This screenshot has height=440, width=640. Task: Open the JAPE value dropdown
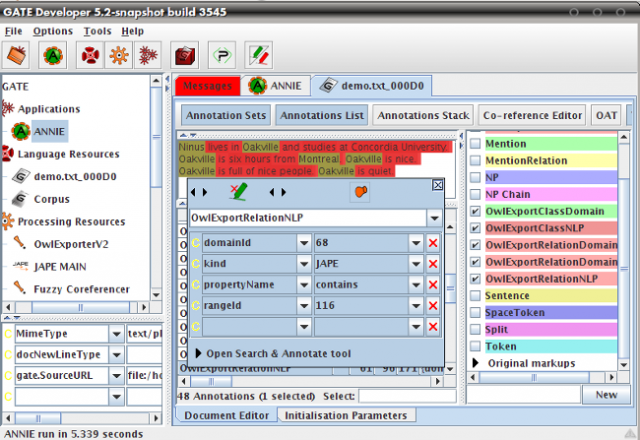(x=416, y=264)
